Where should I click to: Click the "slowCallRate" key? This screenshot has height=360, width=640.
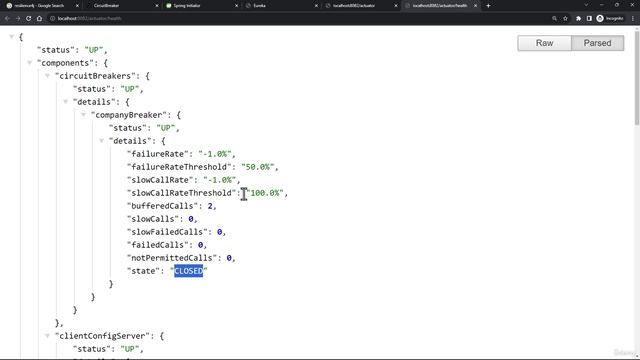[x=162, y=180]
